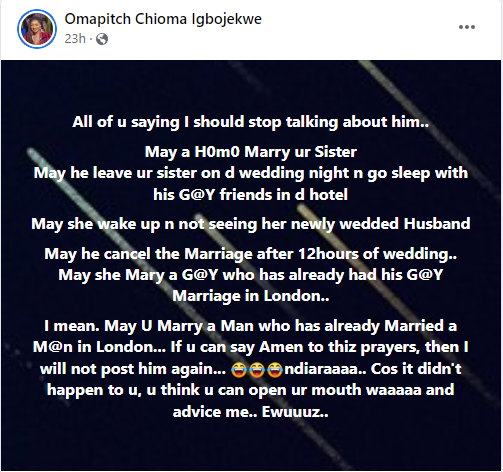Click the first laughing emoji in the post
Viewport: 503px width, 472px height.
pyautogui.click(x=239, y=370)
